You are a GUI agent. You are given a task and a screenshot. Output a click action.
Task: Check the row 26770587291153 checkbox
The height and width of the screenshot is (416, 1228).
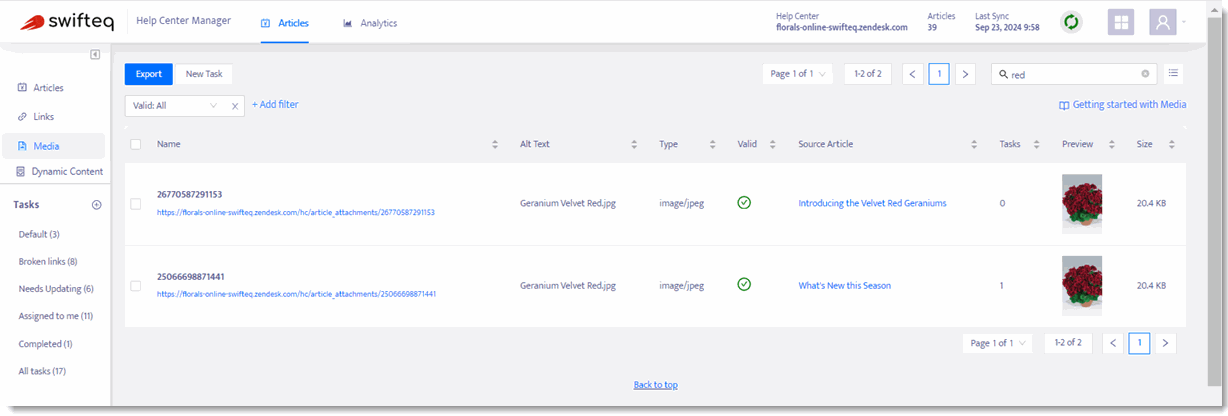coord(136,204)
